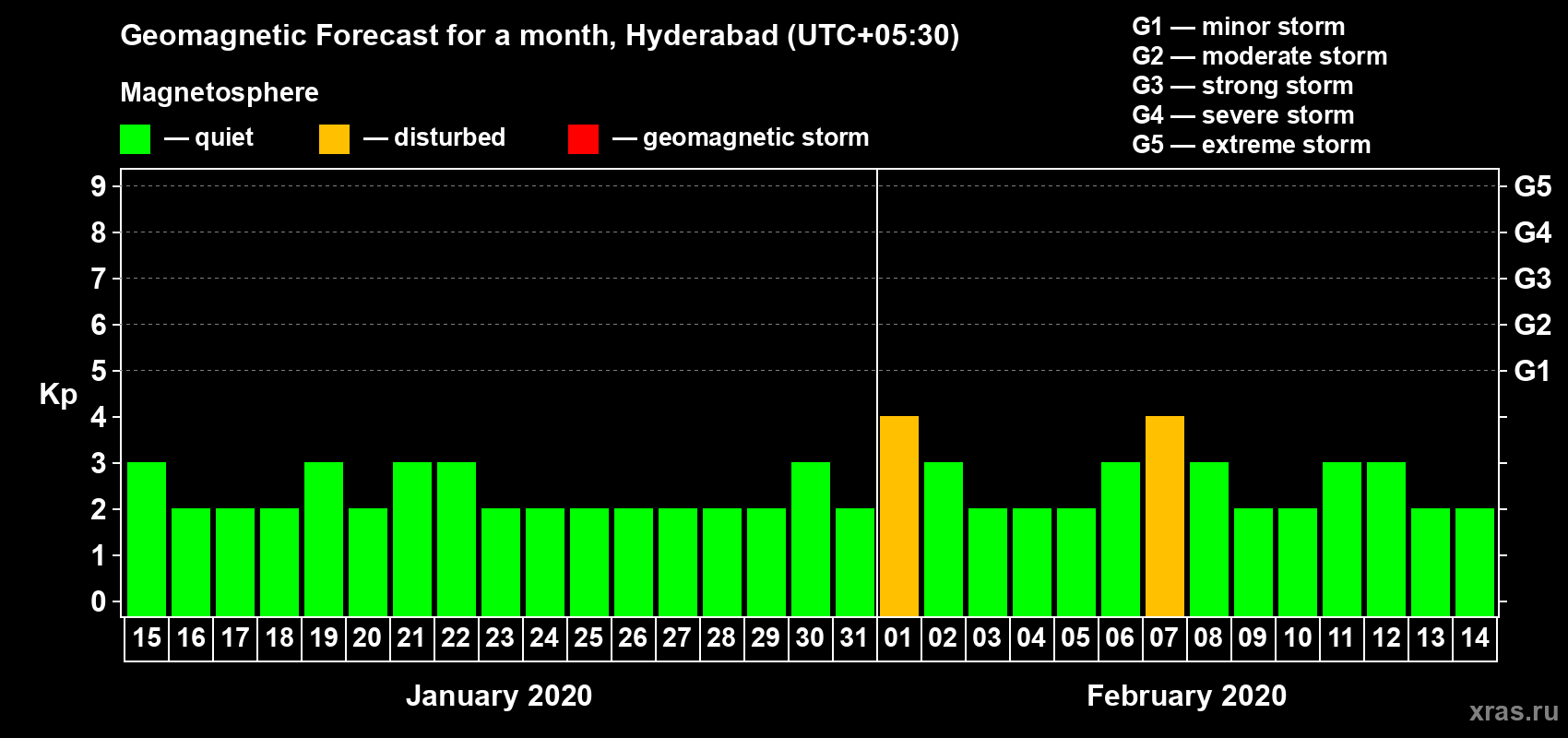Click the G2 axis label on right

[1533, 325]
